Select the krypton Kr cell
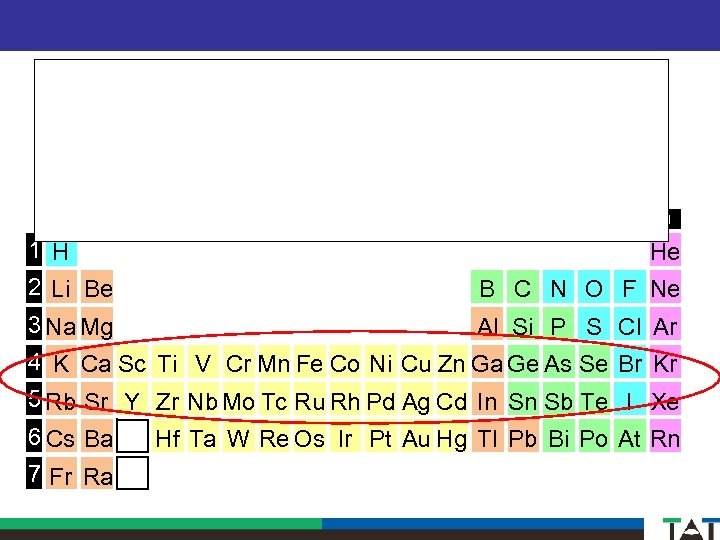The image size is (720, 540). pos(665,362)
